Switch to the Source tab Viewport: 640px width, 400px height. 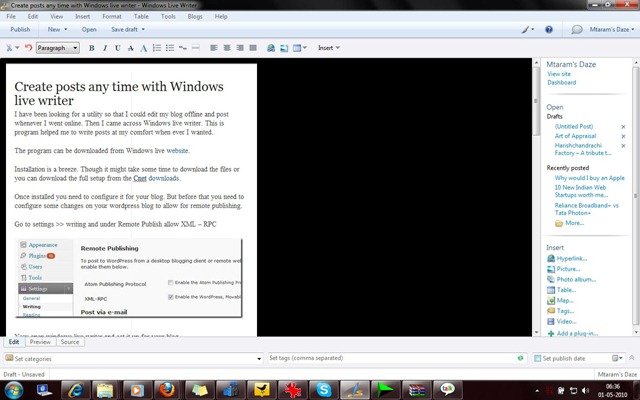pyautogui.click(x=70, y=342)
